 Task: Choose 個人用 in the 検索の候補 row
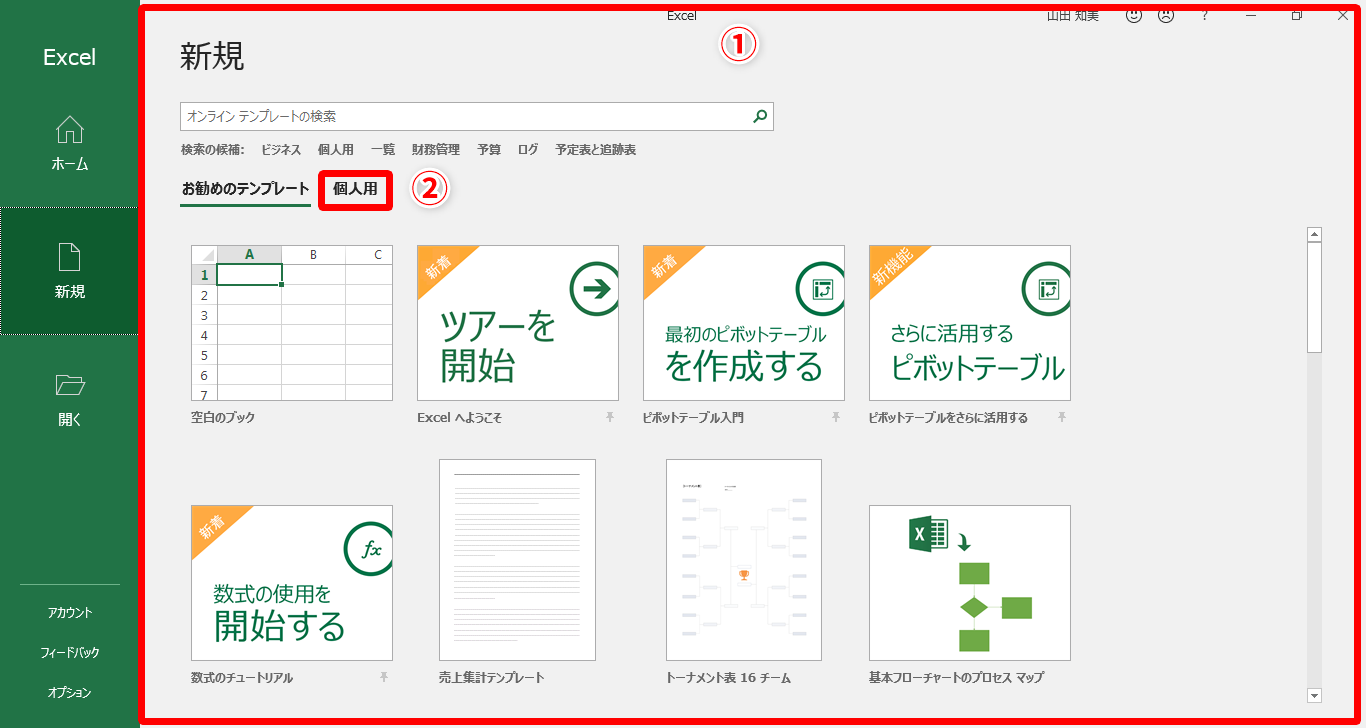(x=336, y=150)
